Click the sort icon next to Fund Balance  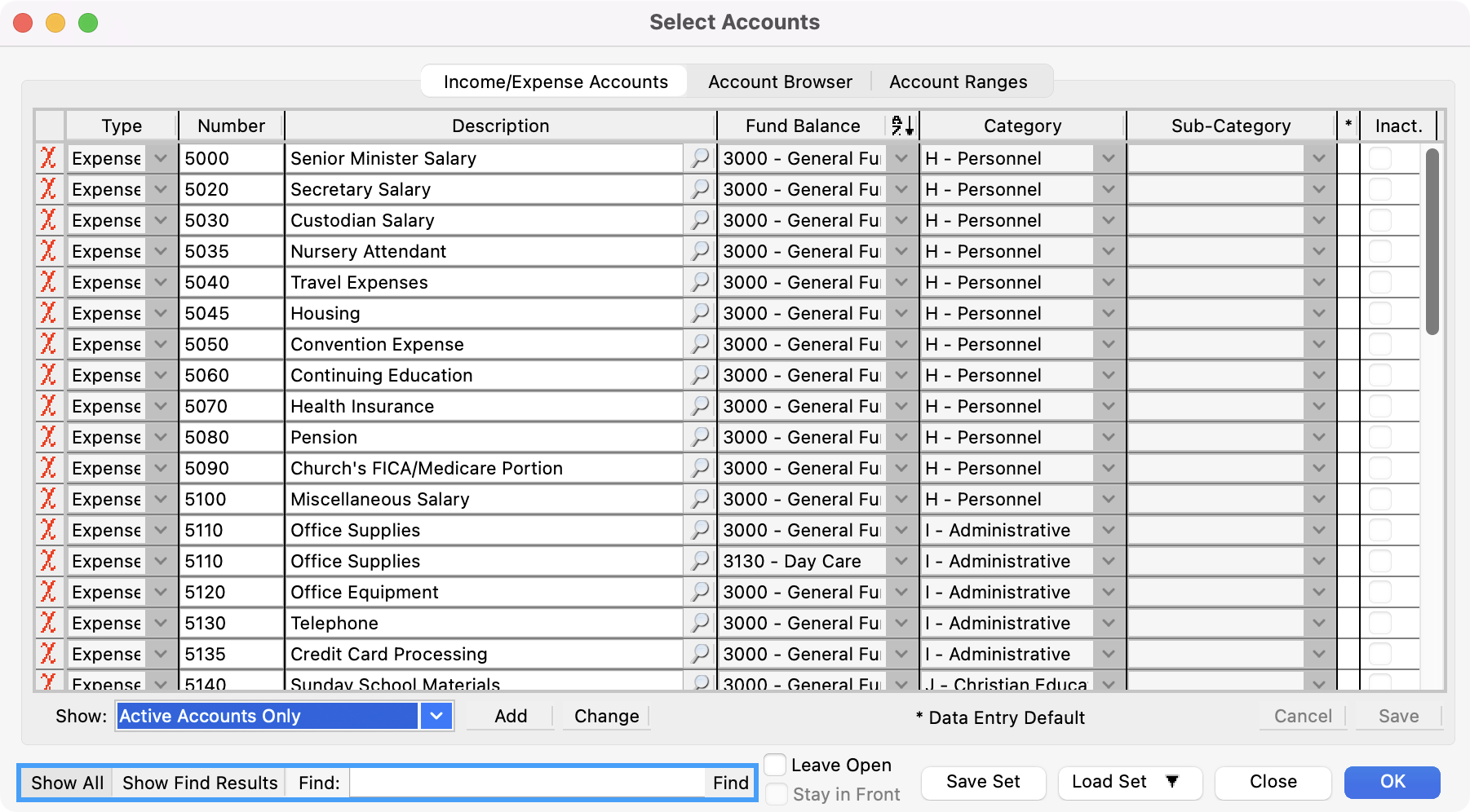pos(901,126)
